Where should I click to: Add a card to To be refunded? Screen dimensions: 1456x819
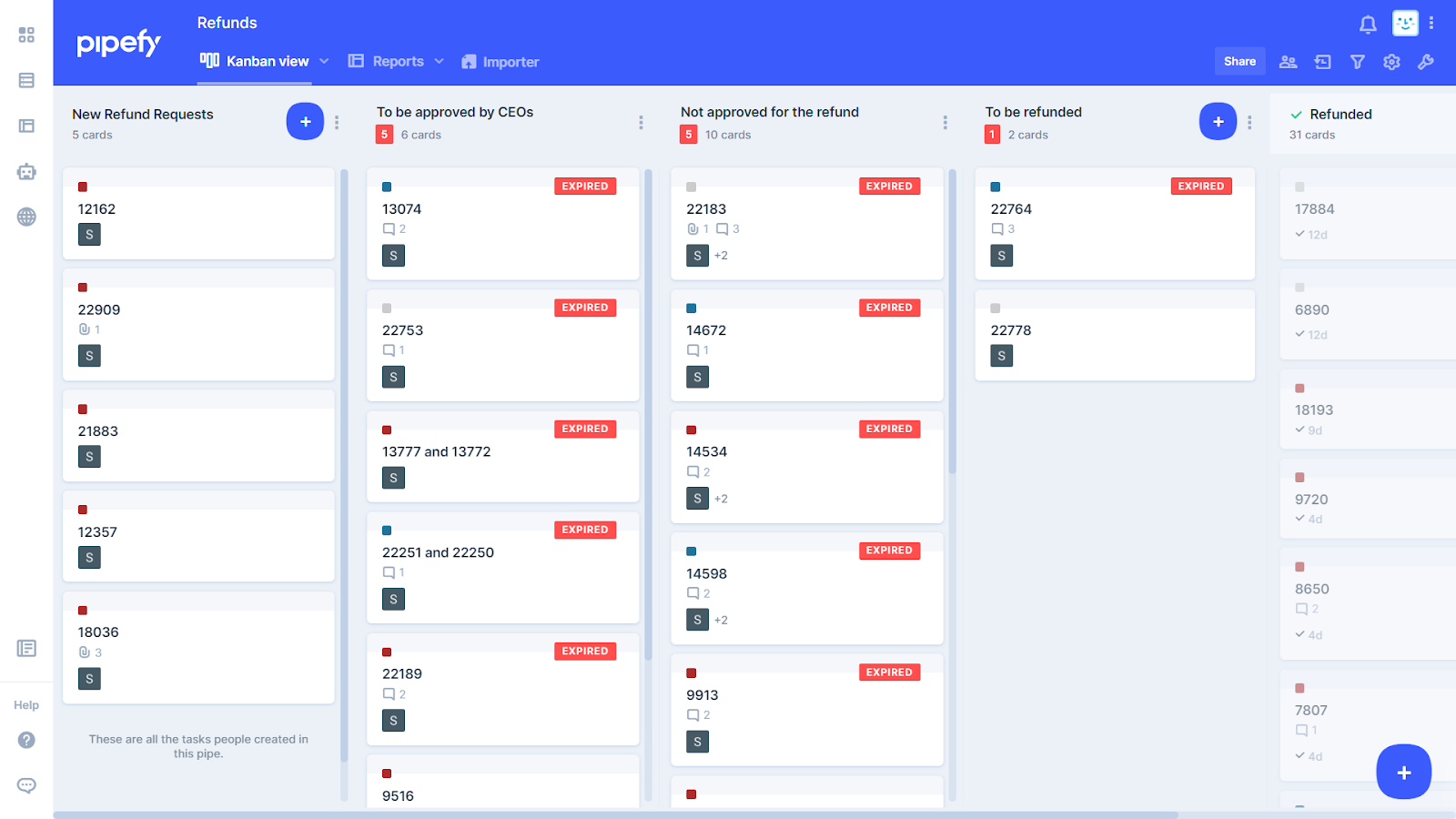click(1218, 121)
